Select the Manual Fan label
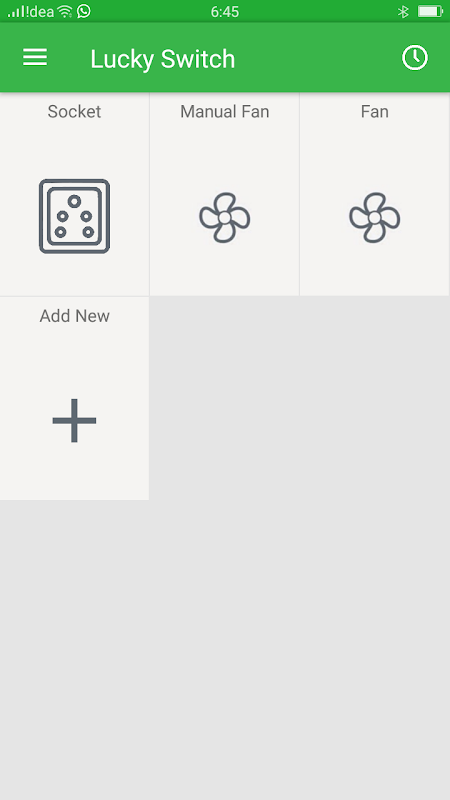The width and height of the screenshot is (450, 800). [224, 112]
